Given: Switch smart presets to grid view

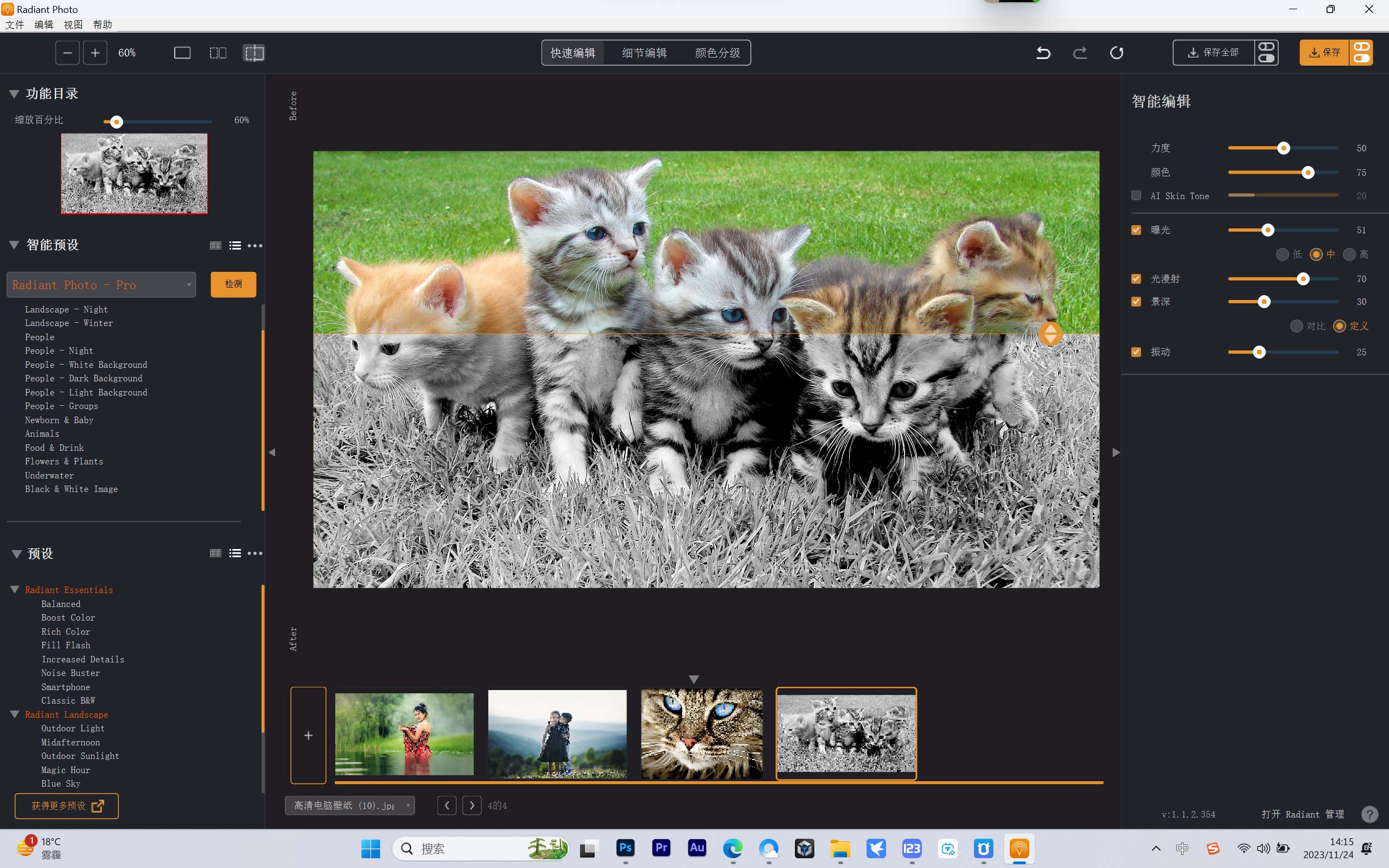Looking at the screenshot, I should click(215, 246).
